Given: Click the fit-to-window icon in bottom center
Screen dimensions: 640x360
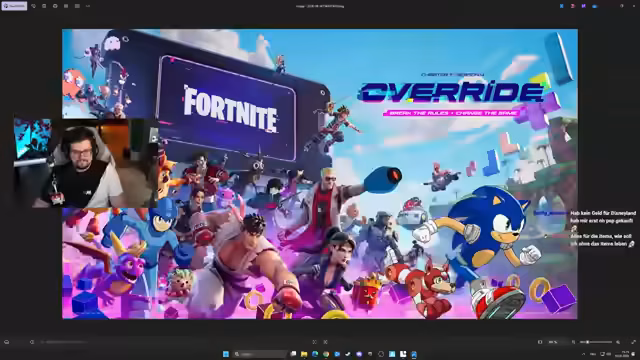Looking at the screenshot, I should [314, 342].
